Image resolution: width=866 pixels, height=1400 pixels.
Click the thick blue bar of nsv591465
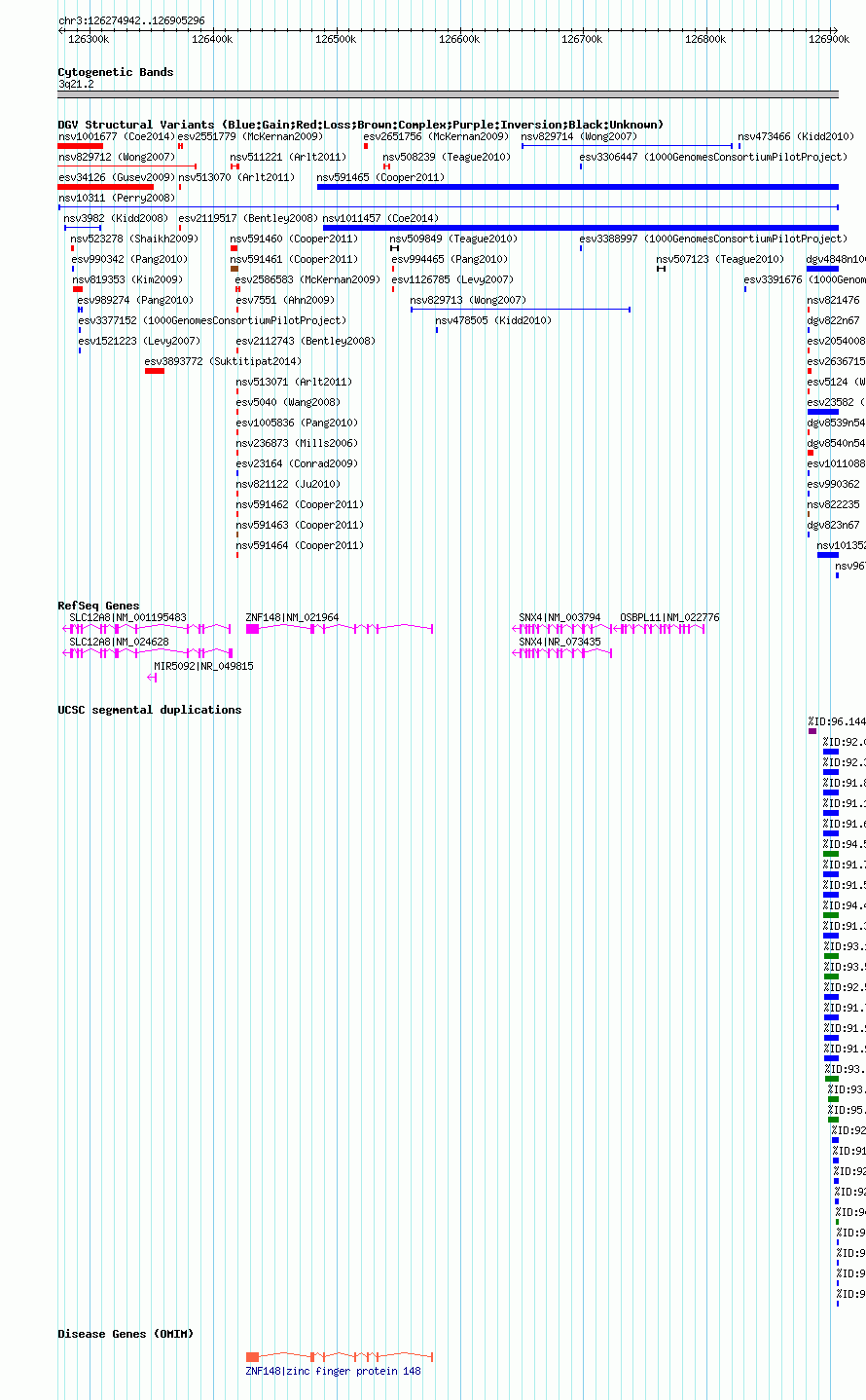point(577,187)
